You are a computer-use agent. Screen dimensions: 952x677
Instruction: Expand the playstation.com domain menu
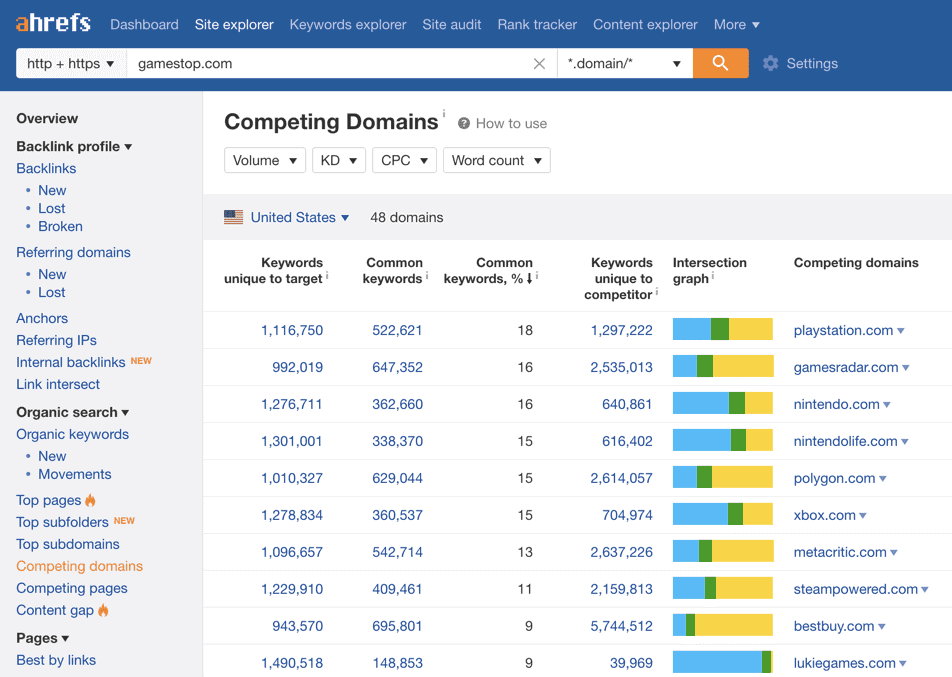point(901,331)
